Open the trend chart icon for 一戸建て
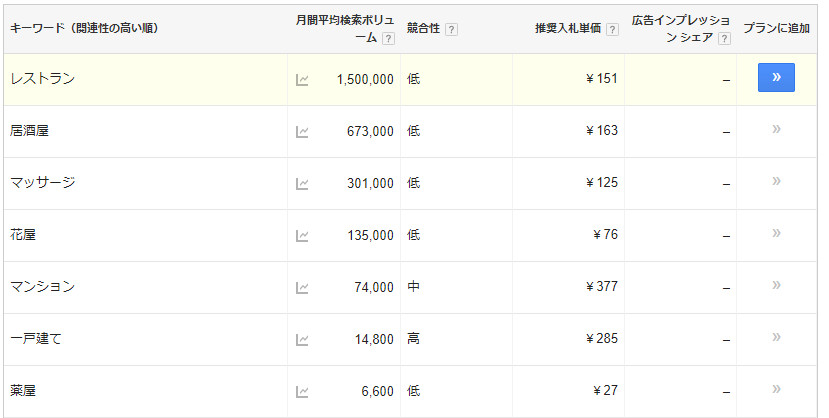The height and width of the screenshot is (418, 829). coord(302,340)
